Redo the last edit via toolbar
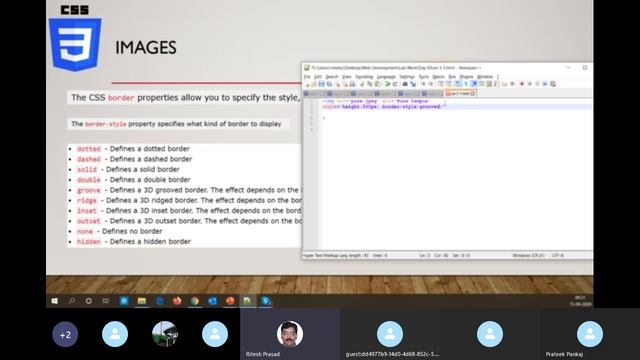The image size is (640, 360). [x=395, y=84]
